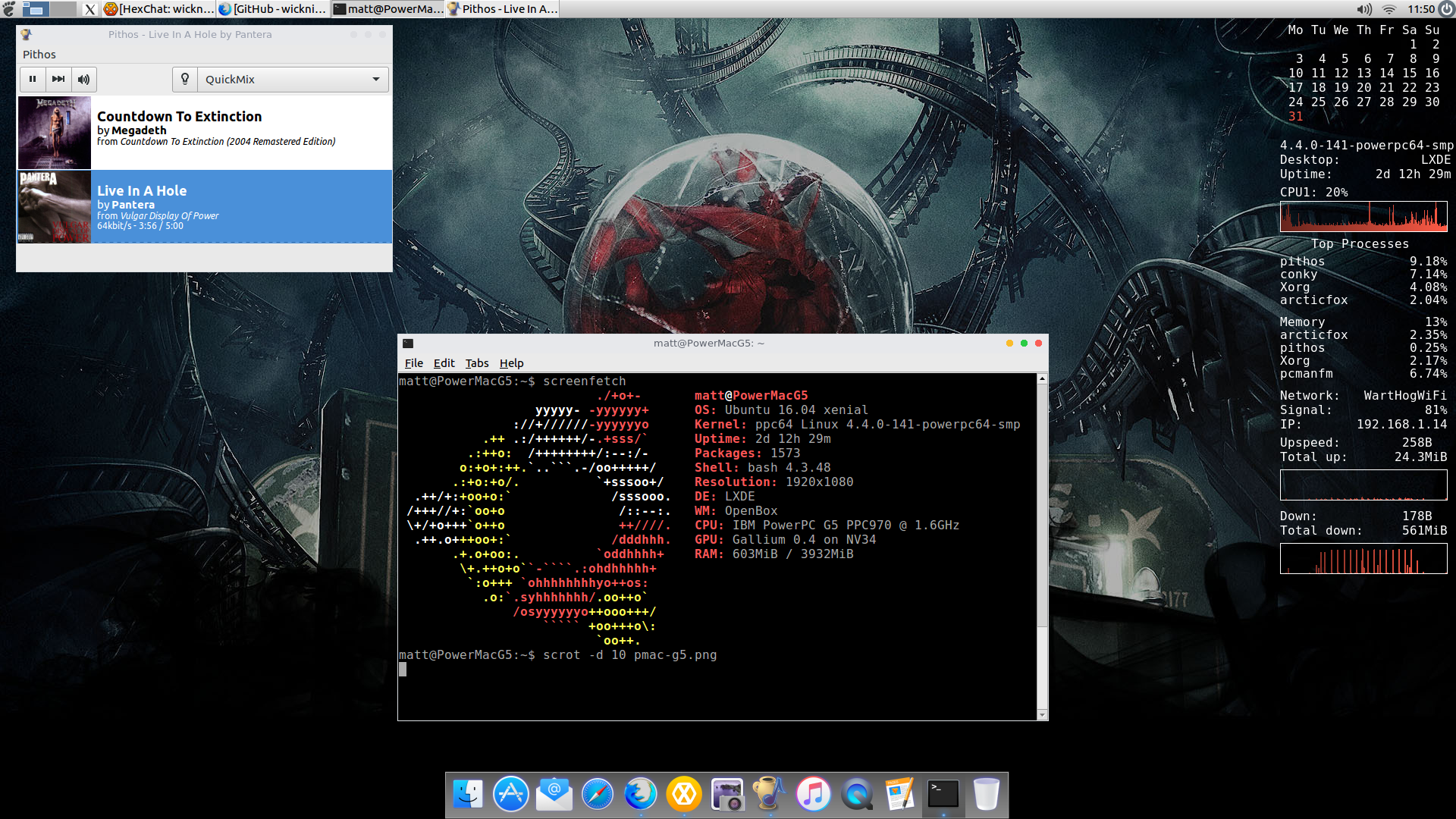
Task: Switch to HexChat taskbar window
Action: 158,9
